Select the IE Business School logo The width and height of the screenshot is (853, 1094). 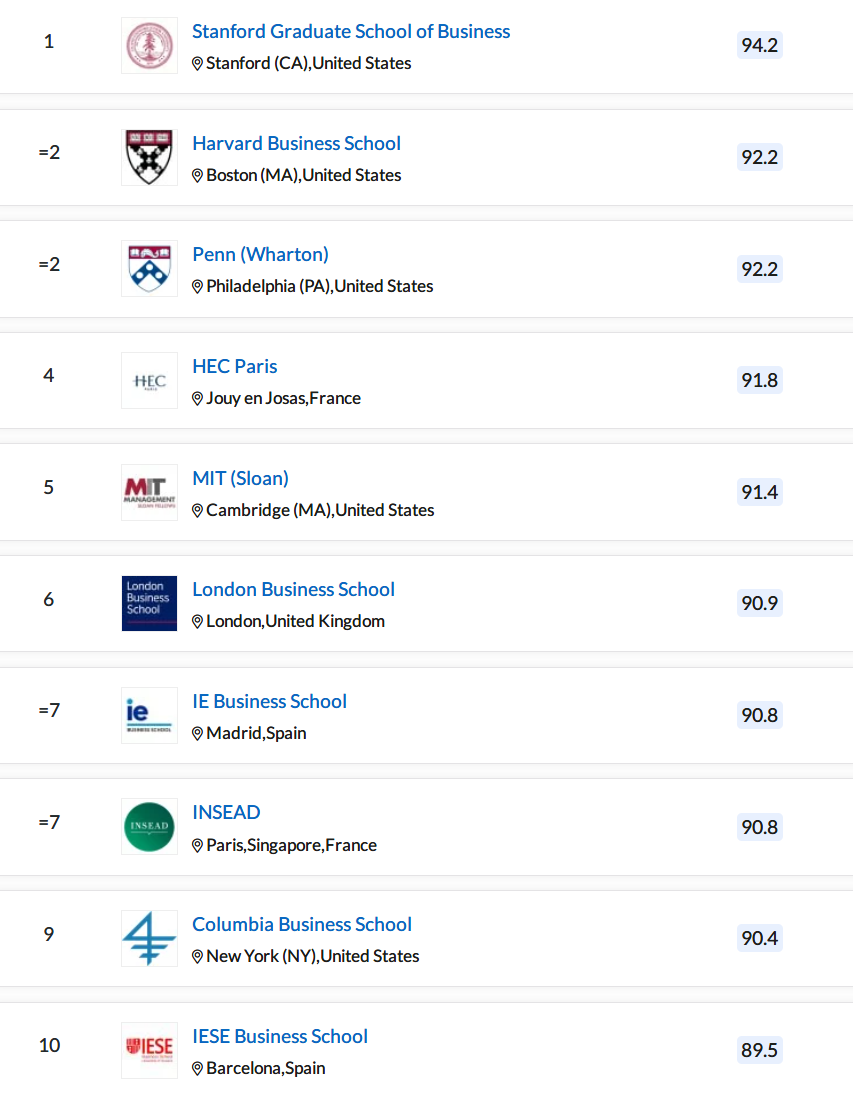149,715
